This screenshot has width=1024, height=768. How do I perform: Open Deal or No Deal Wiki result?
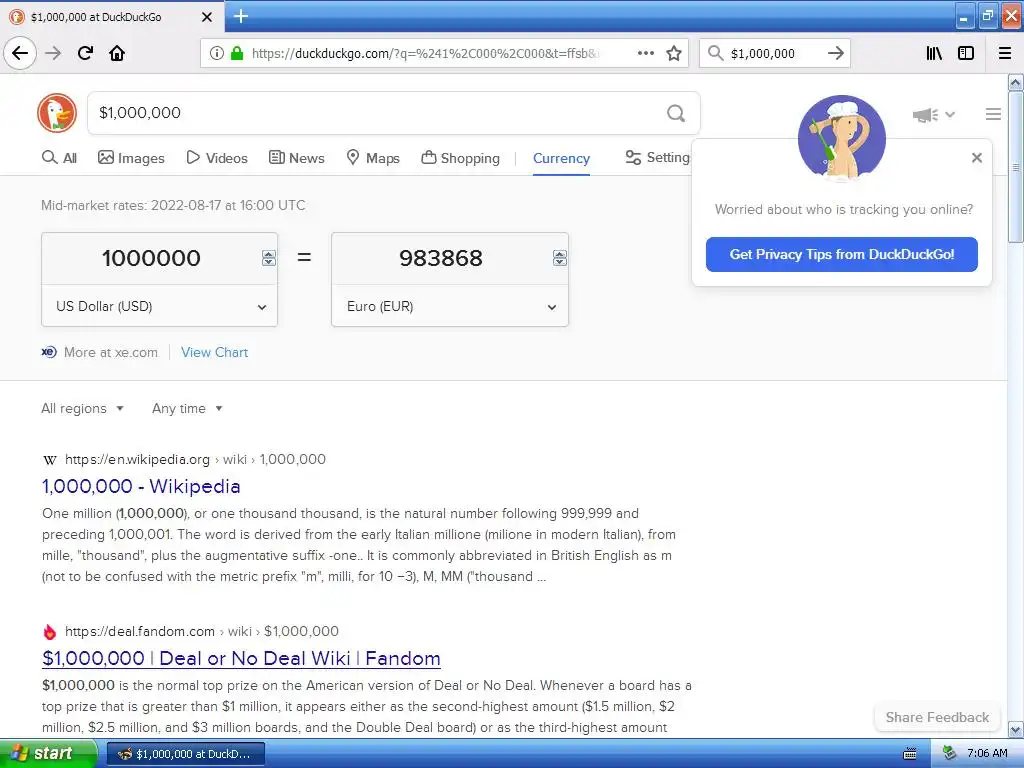241,658
